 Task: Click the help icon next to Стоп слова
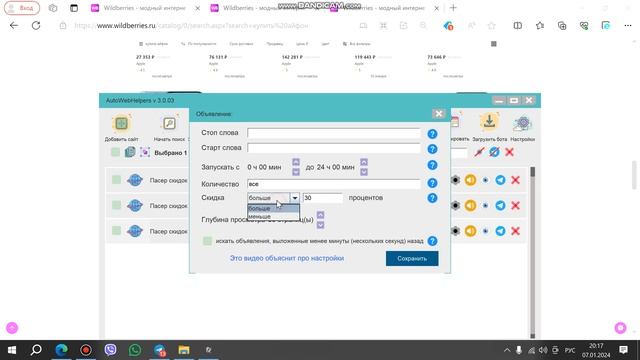(432, 134)
